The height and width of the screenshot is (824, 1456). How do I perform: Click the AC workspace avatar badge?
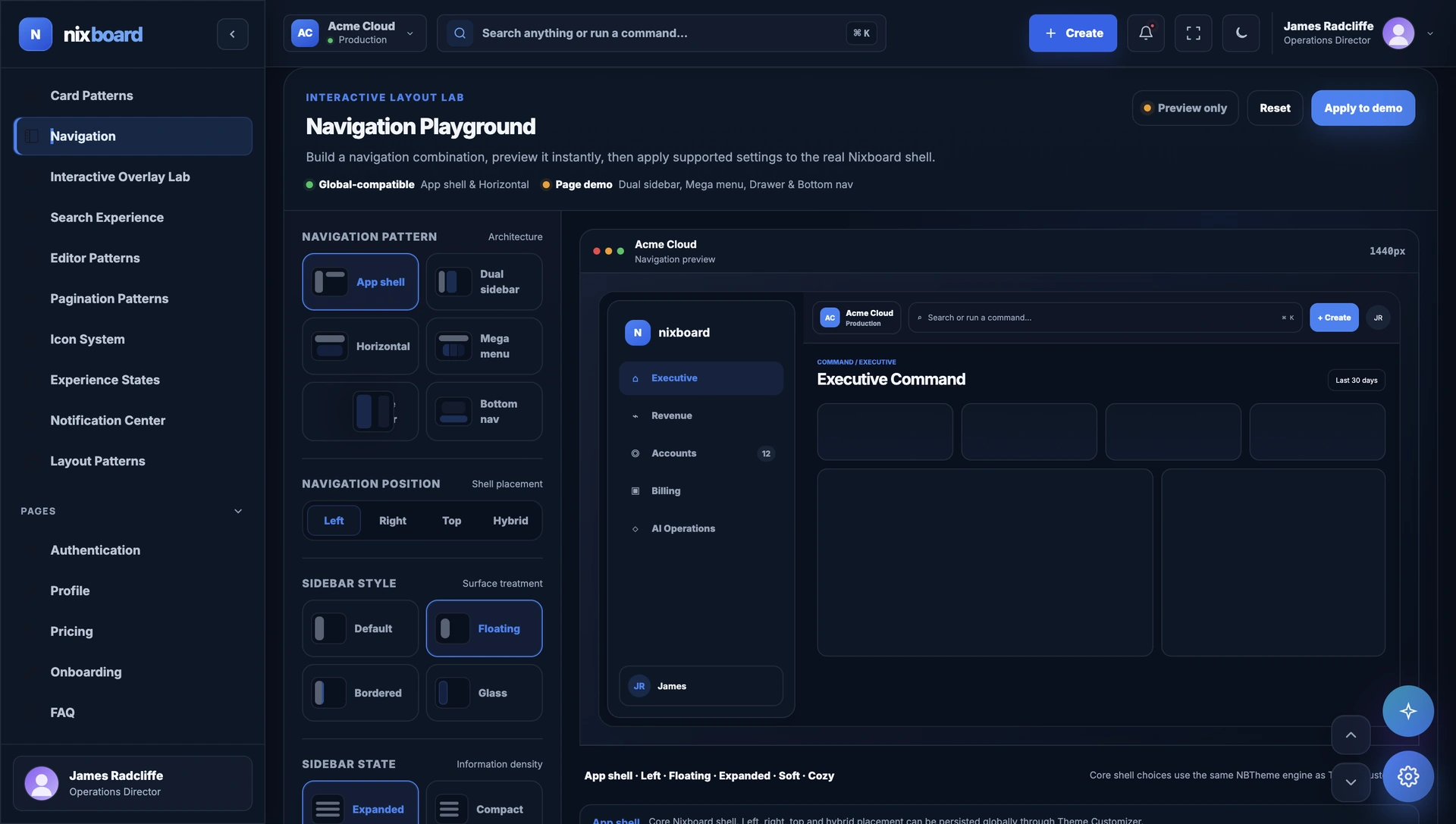click(305, 33)
